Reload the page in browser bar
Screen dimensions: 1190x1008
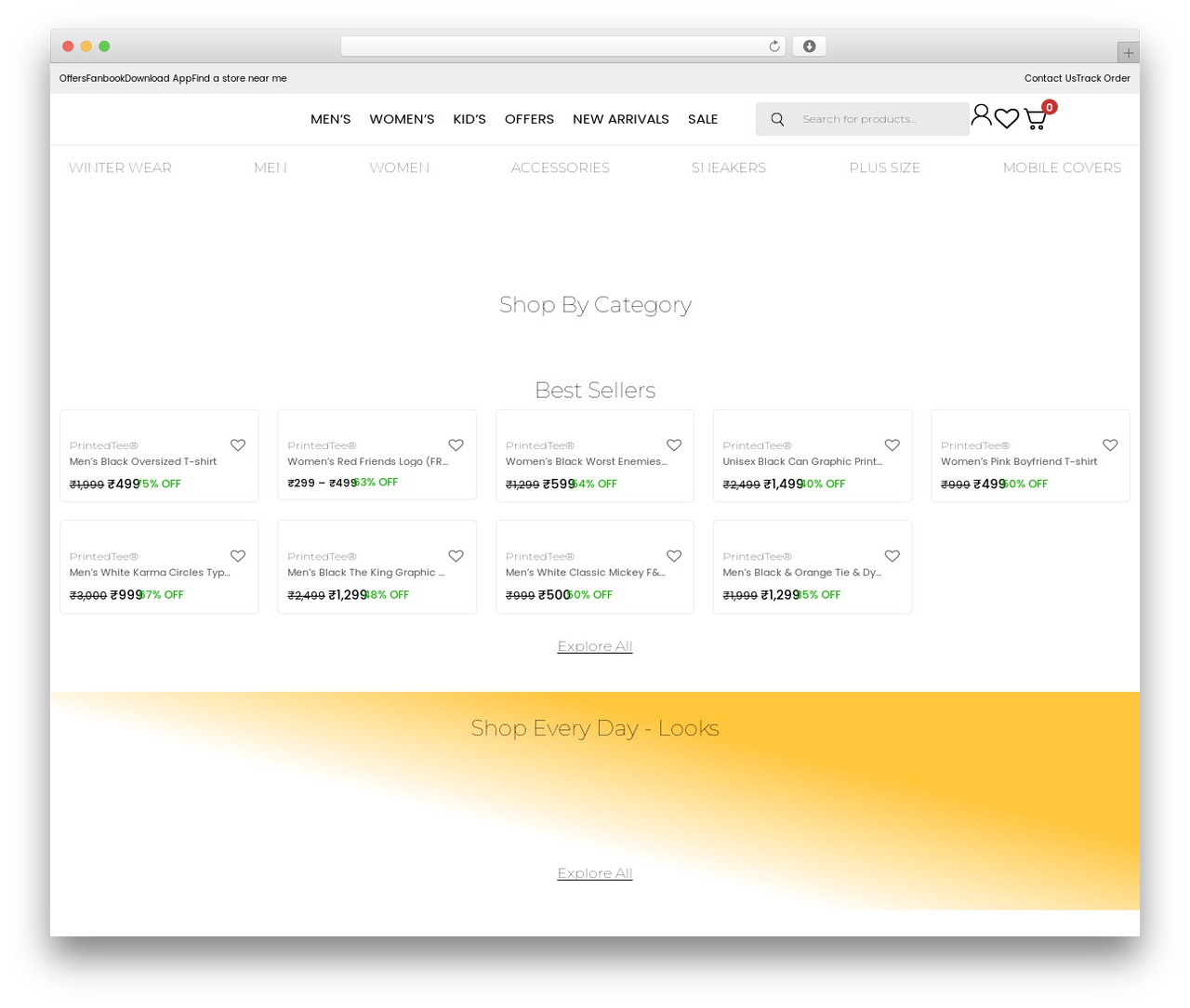774,46
